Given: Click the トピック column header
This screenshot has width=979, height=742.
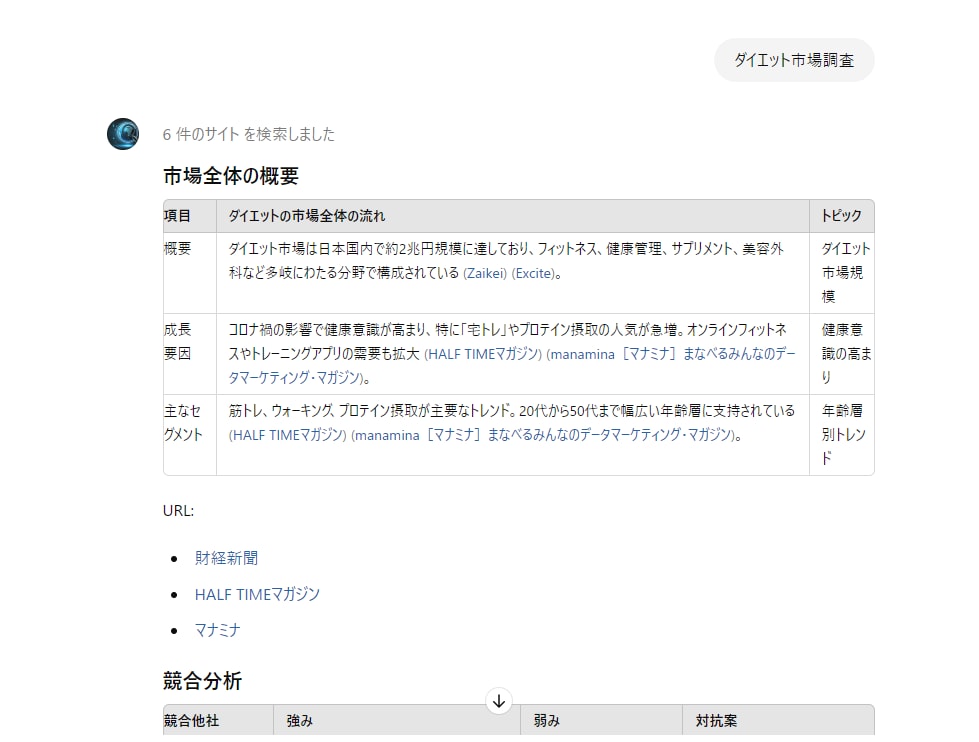Looking at the screenshot, I should [x=842, y=216].
